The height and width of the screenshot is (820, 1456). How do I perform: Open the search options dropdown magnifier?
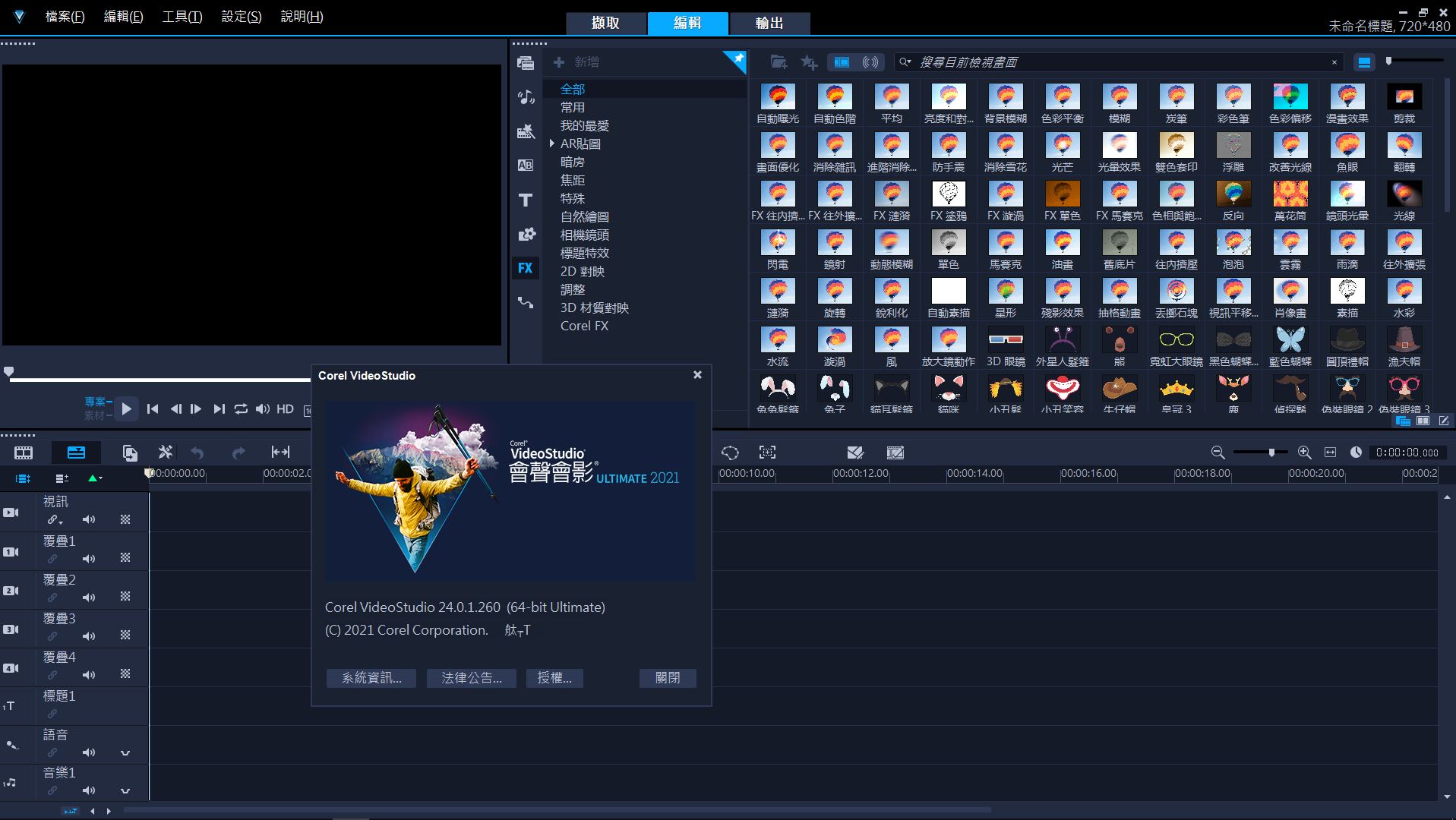(905, 62)
